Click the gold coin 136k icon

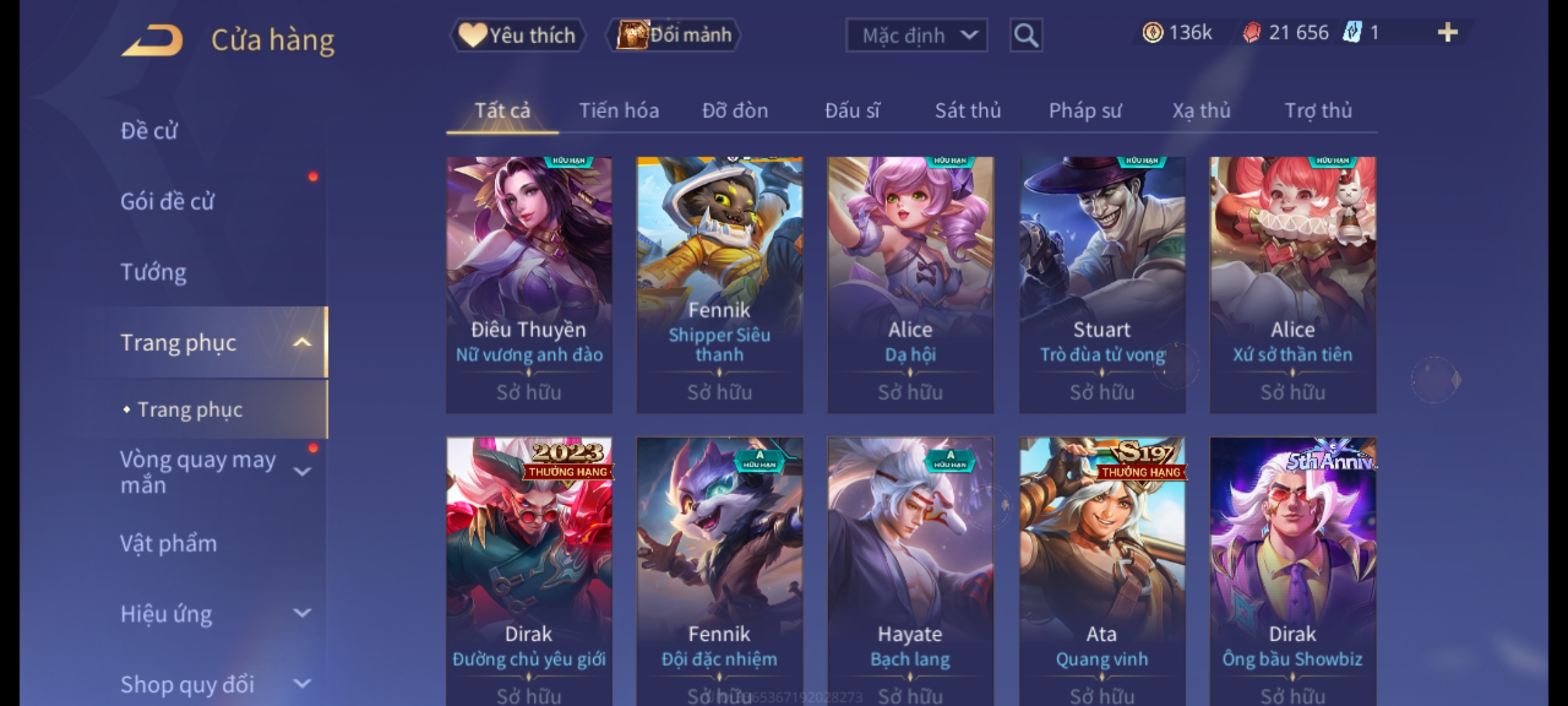tap(1152, 33)
